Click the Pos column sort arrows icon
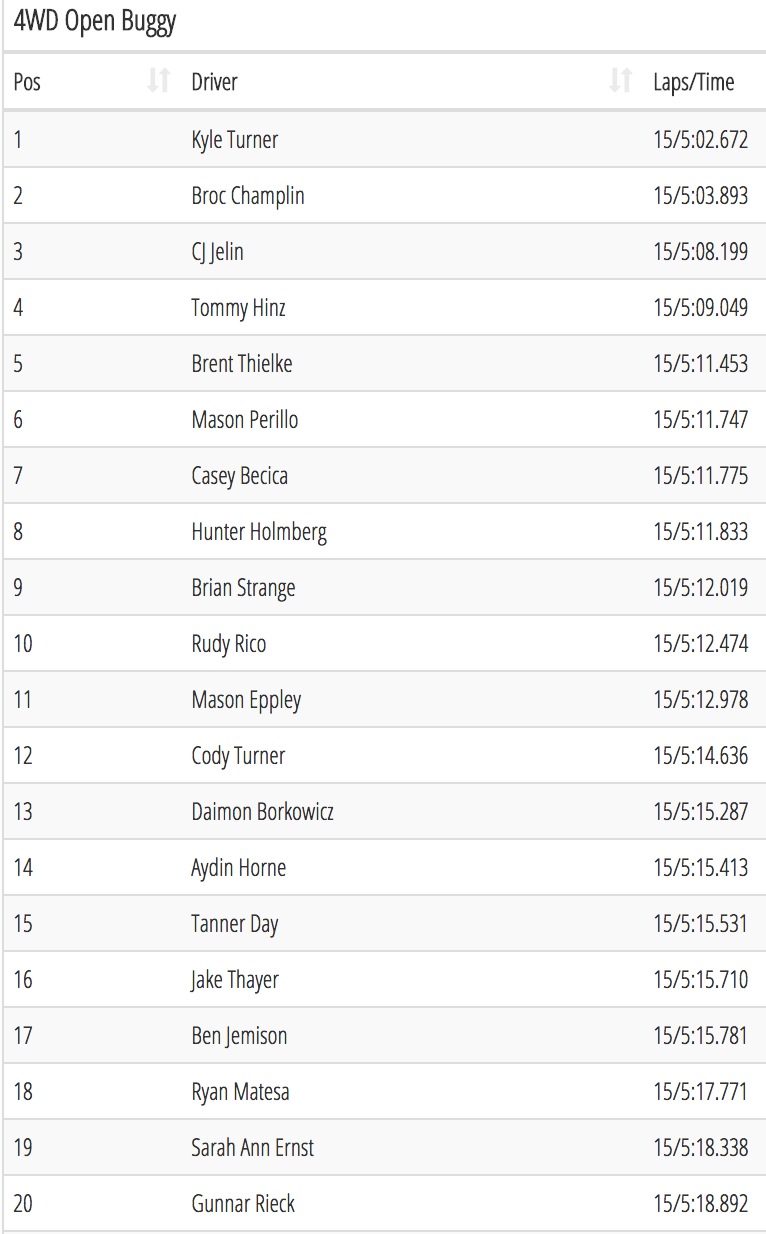This screenshot has height=1234, width=766. coord(159,81)
